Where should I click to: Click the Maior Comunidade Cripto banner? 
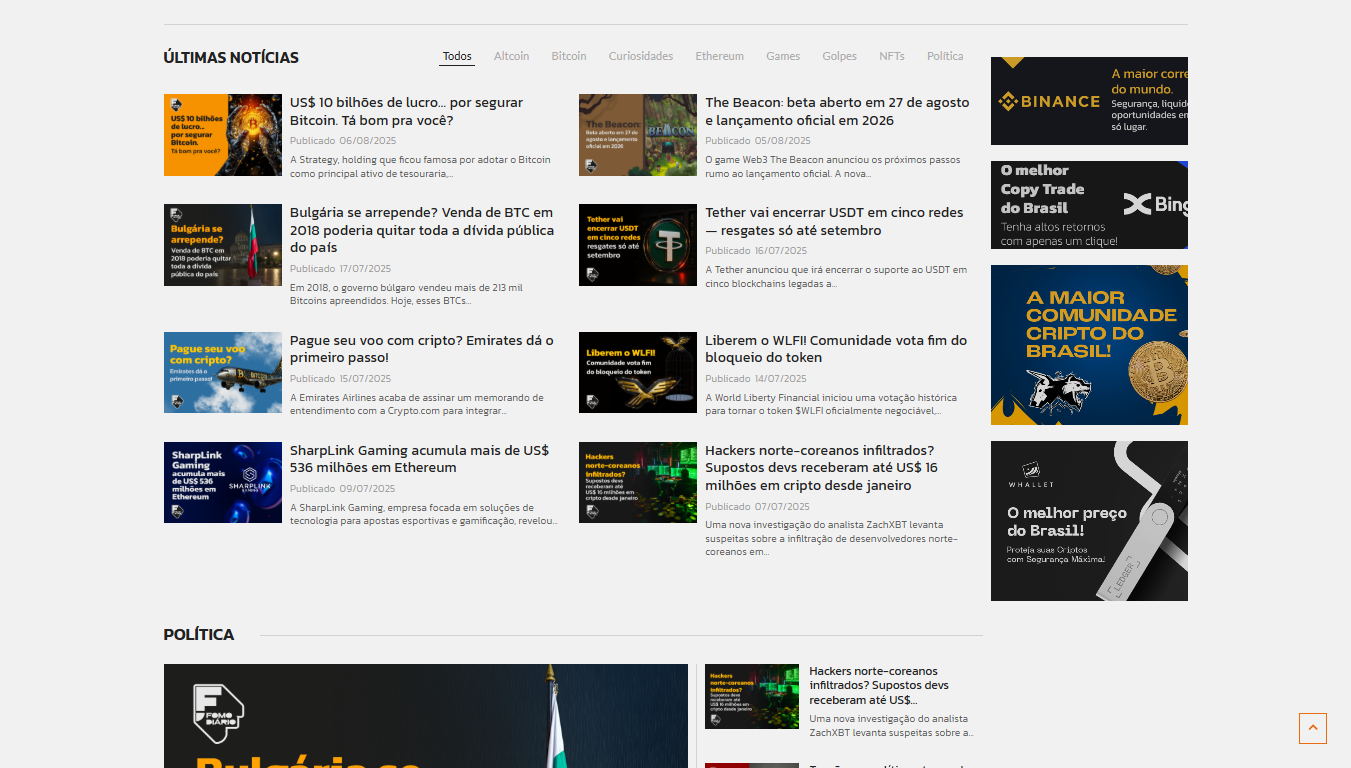(x=1089, y=345)
